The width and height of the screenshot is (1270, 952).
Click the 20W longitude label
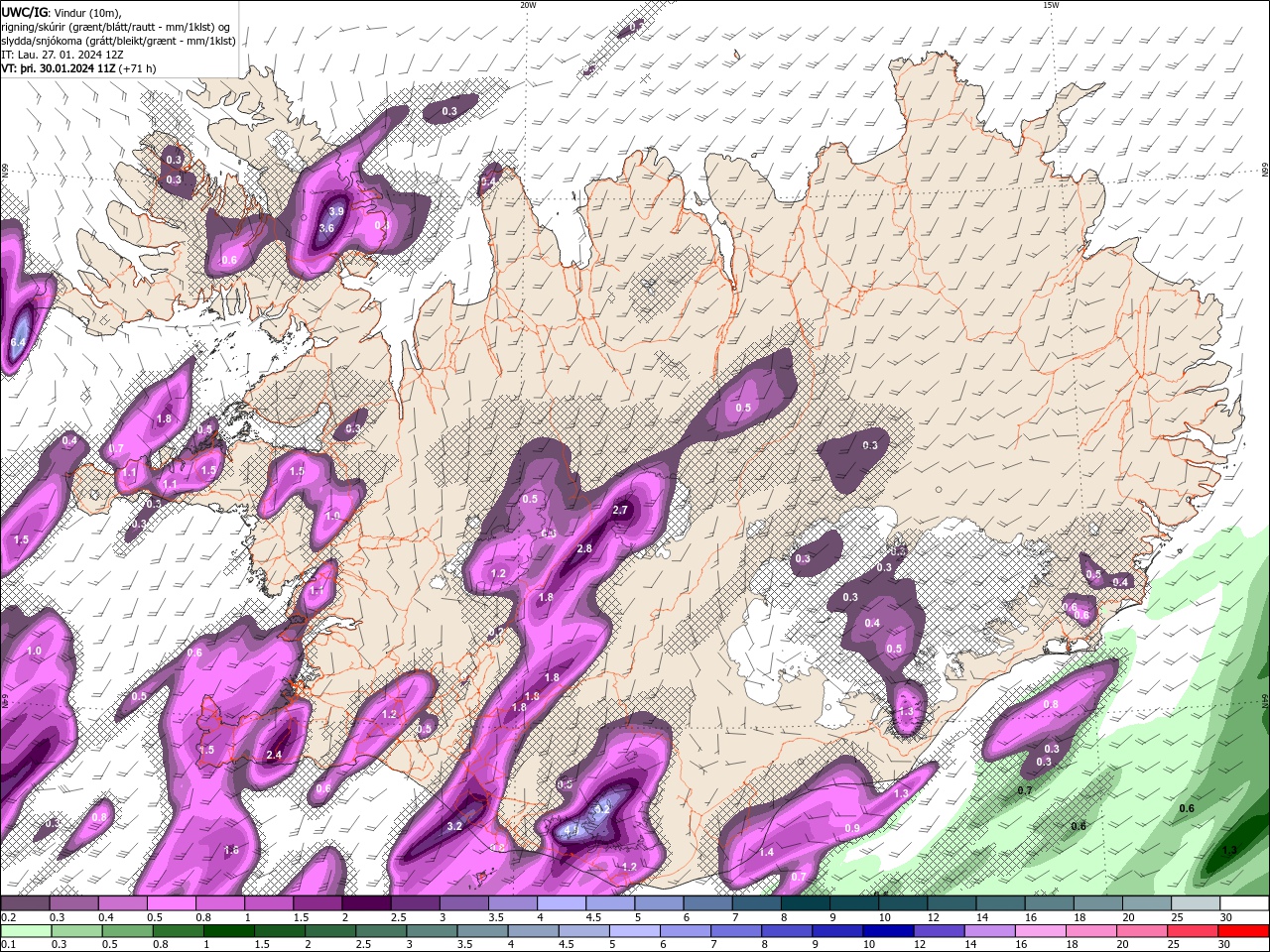tap(528, 5)
